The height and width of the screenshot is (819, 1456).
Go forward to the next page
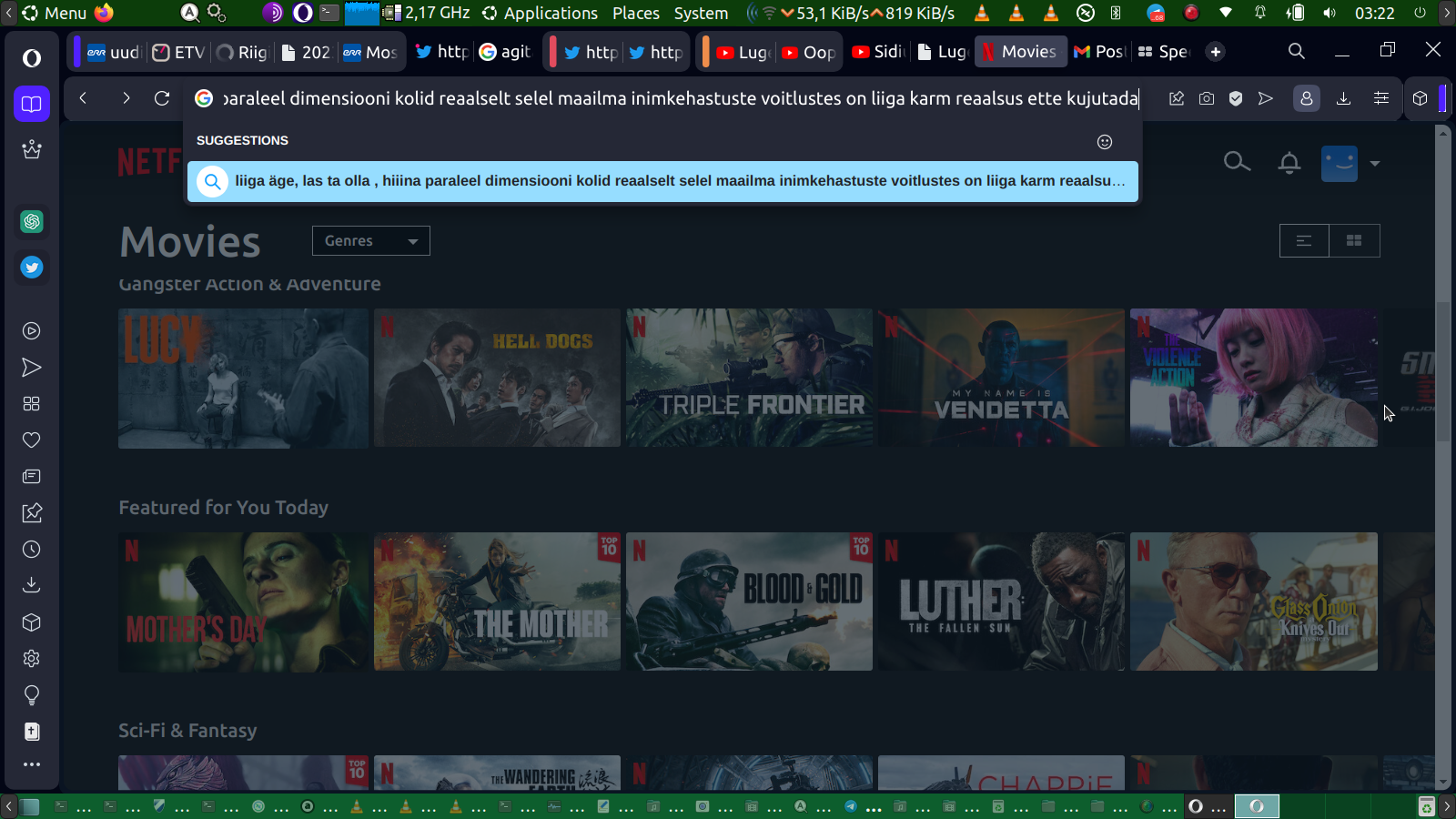click(126, 98)
